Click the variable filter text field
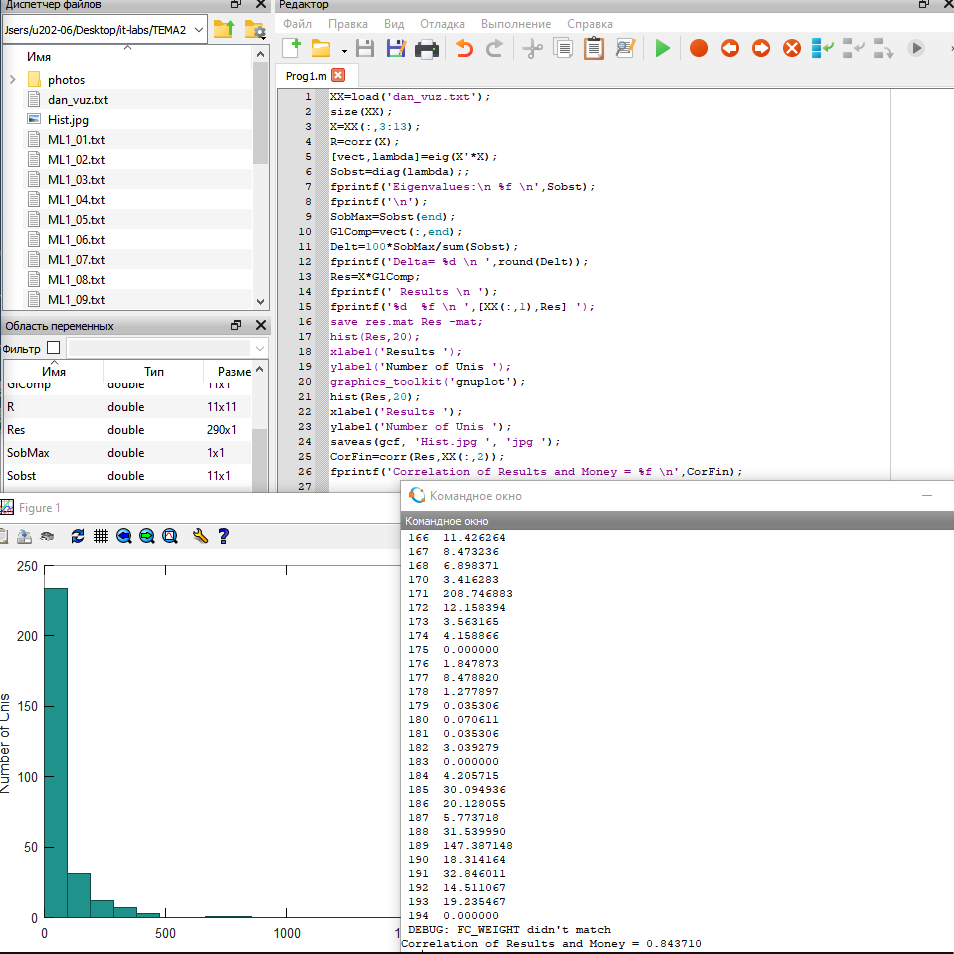This screenshot has width=954, height=954. tap(158, 348)
